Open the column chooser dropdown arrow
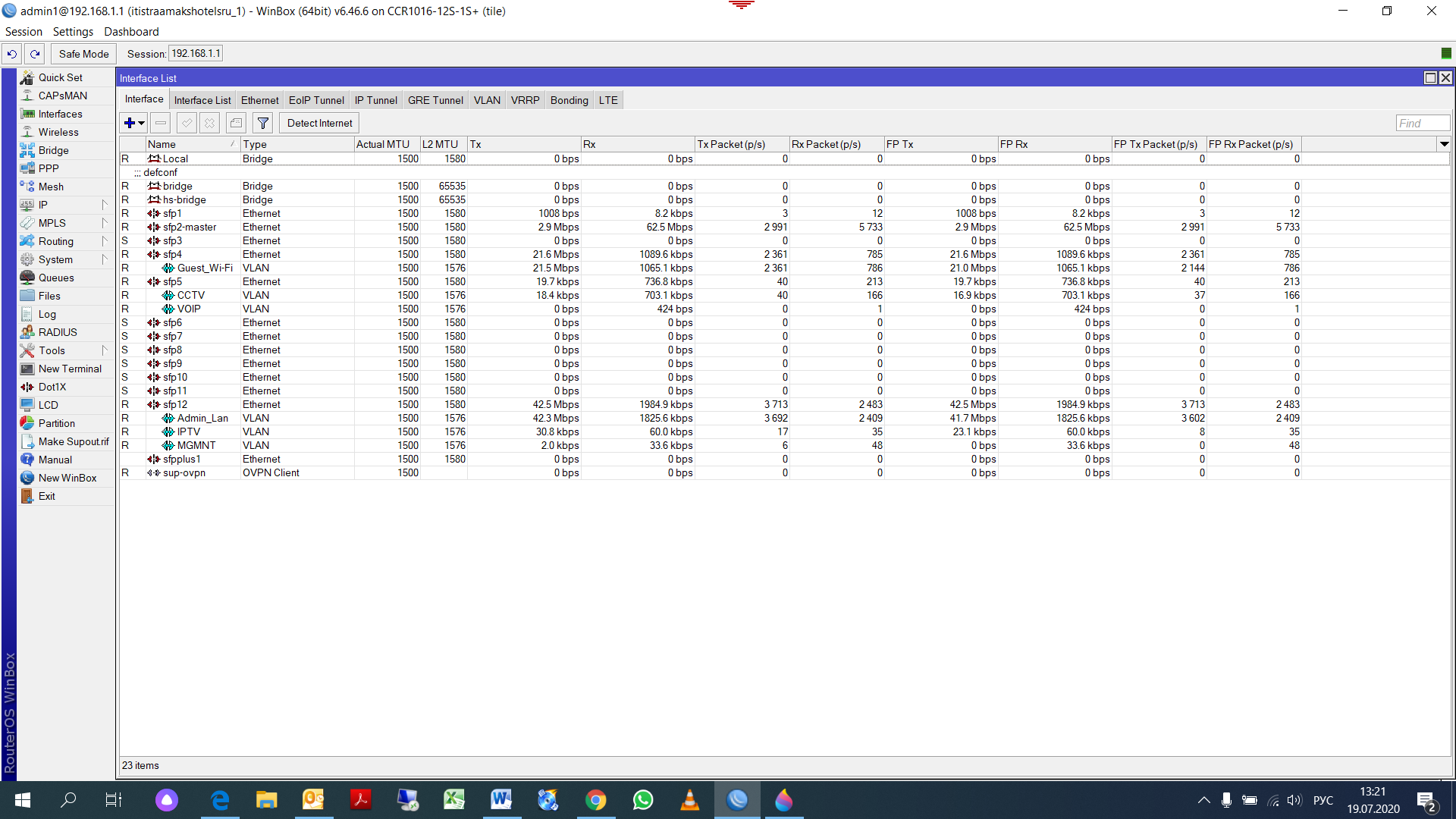The width and height of the screenshot is (1456, 819). pos(1444,144)
